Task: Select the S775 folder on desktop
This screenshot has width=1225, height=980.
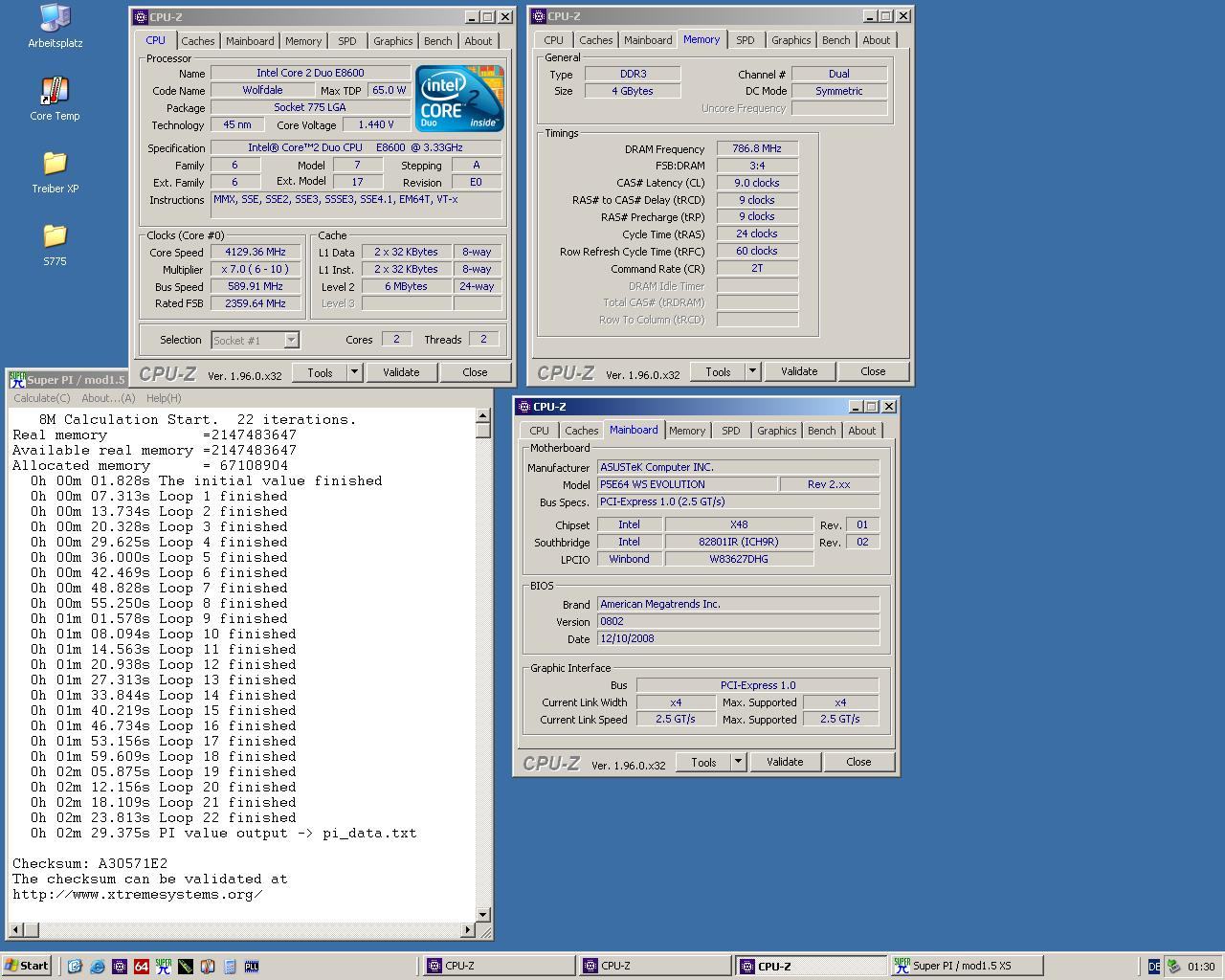Action: click(x=55, y=244)
